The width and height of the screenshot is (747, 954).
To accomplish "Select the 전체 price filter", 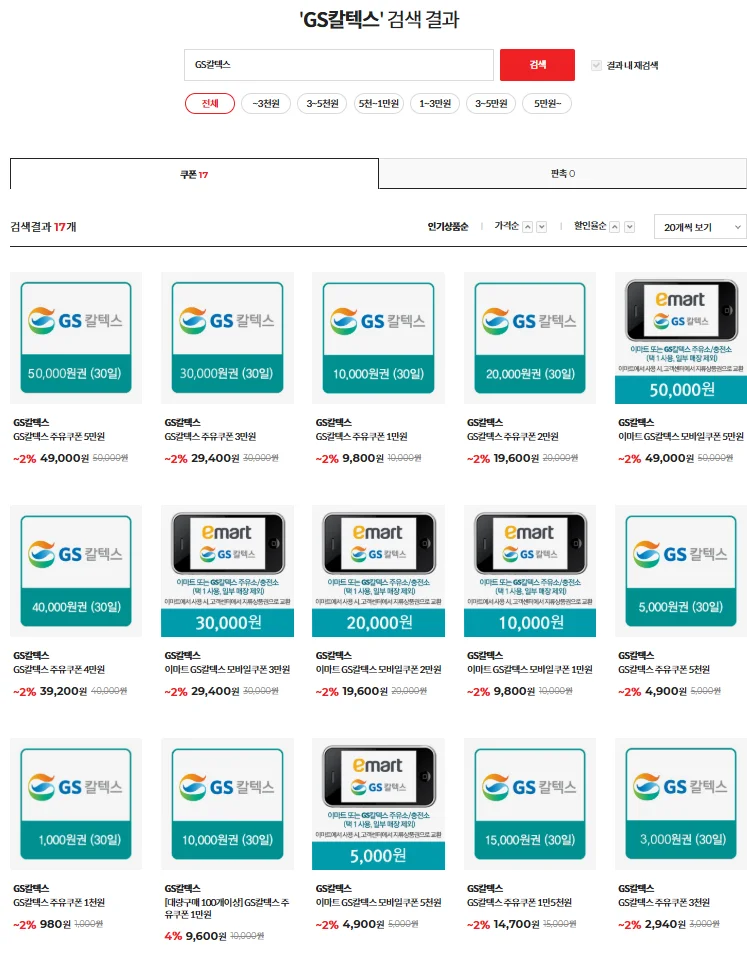I will tap(210, 103).
